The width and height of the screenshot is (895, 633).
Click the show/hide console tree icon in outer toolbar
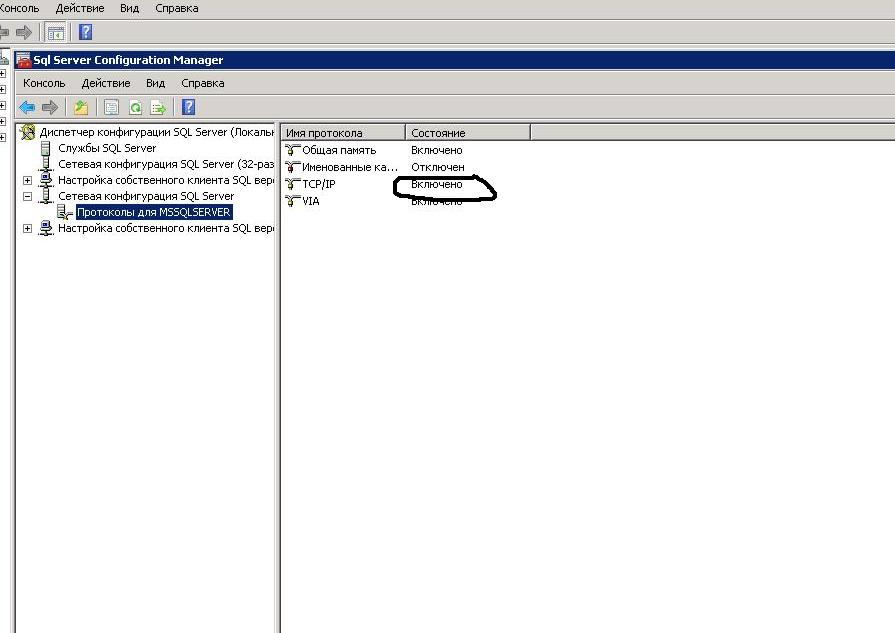click(55, 33)
